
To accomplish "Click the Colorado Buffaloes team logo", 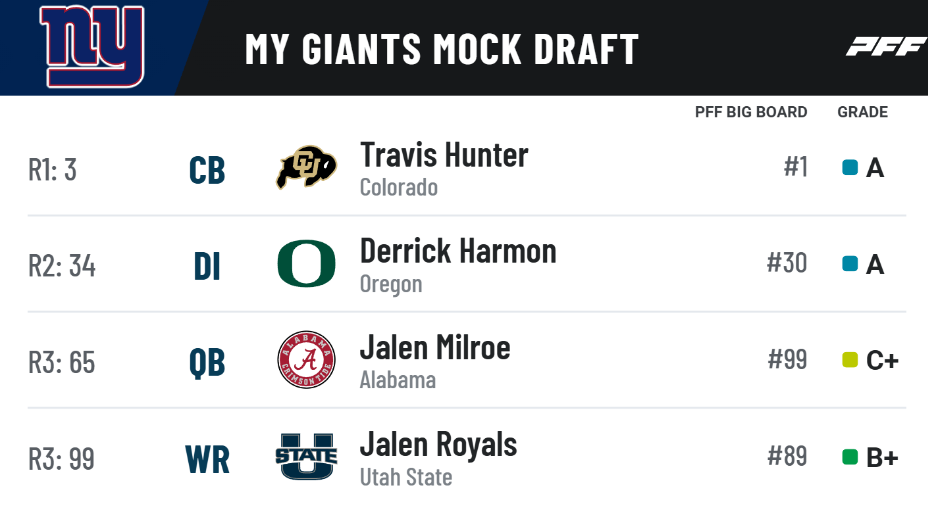I will coord(306,168).
